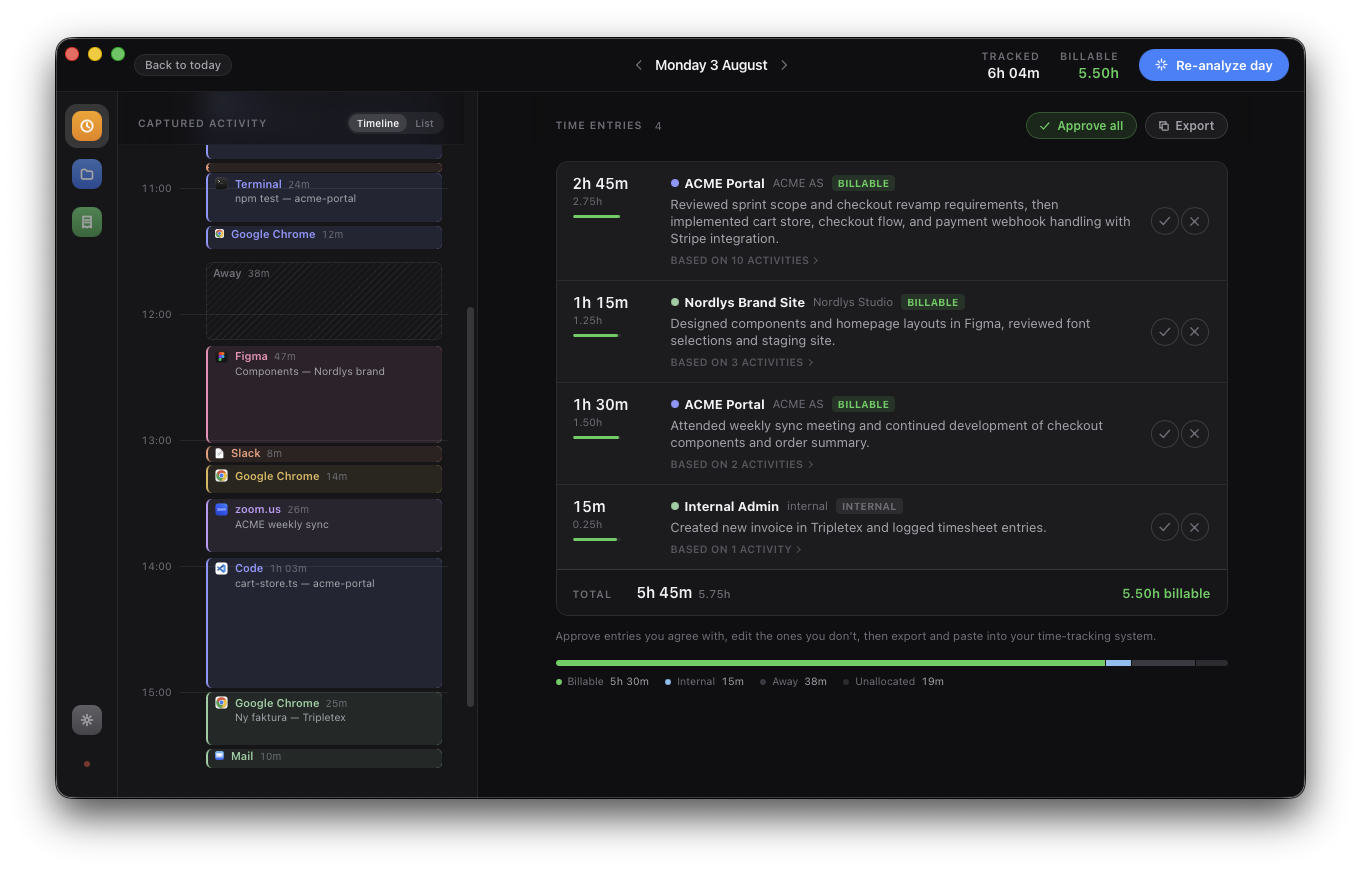Expand Based on 1 activity
Screen dimensions: 1361x872
[736, 549]
